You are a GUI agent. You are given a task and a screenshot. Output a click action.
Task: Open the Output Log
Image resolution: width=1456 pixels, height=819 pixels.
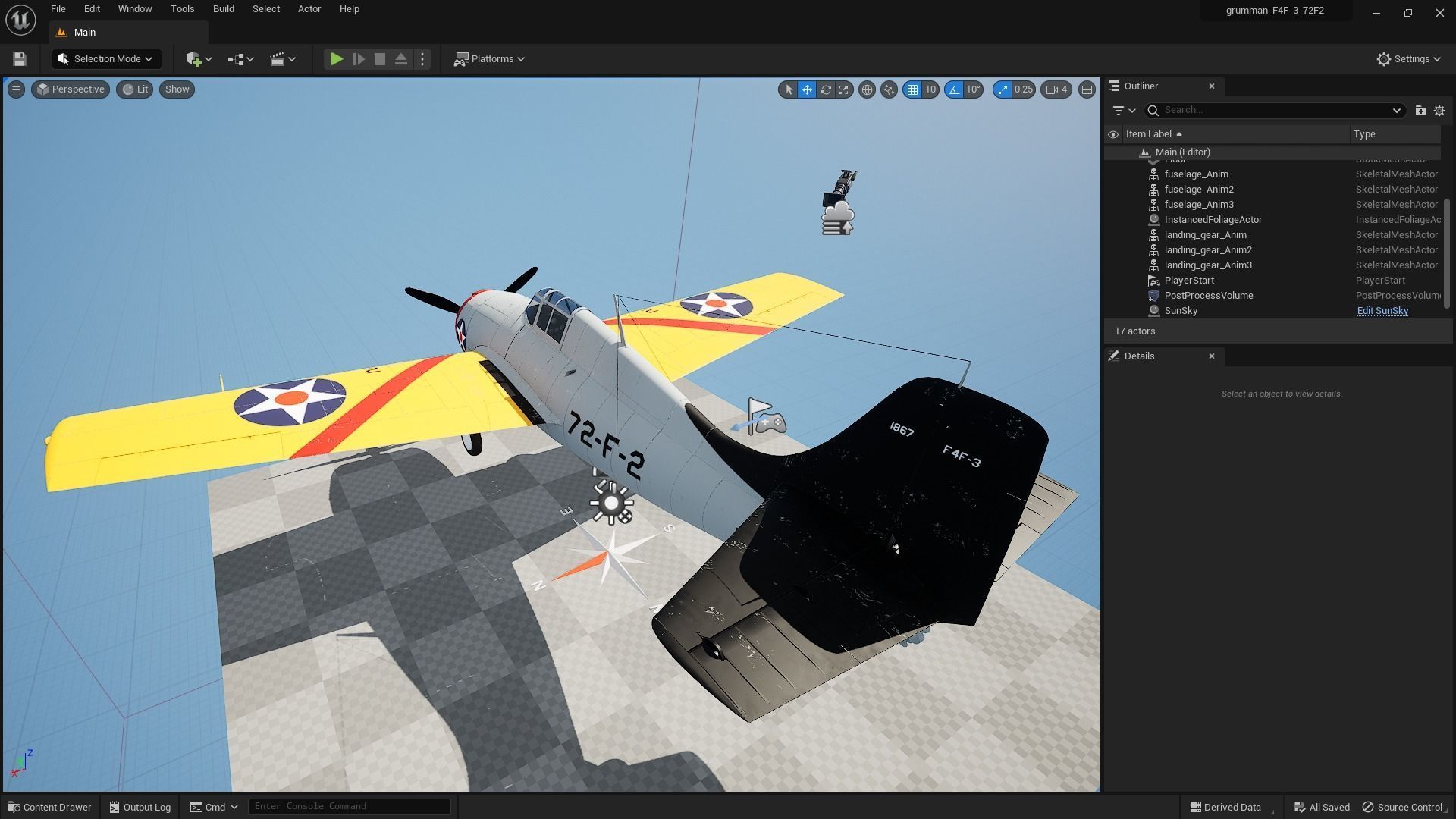[x=140, y=807]
